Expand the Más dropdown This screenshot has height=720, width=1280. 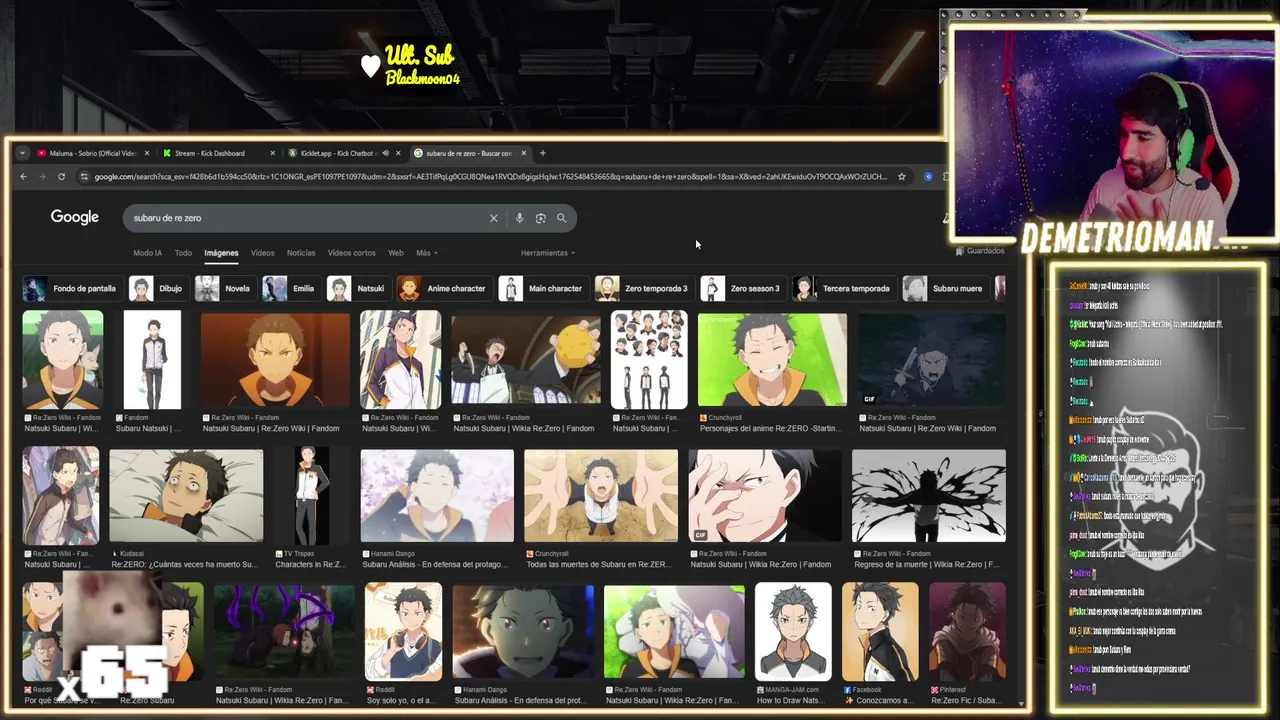(x=427, y=253)
